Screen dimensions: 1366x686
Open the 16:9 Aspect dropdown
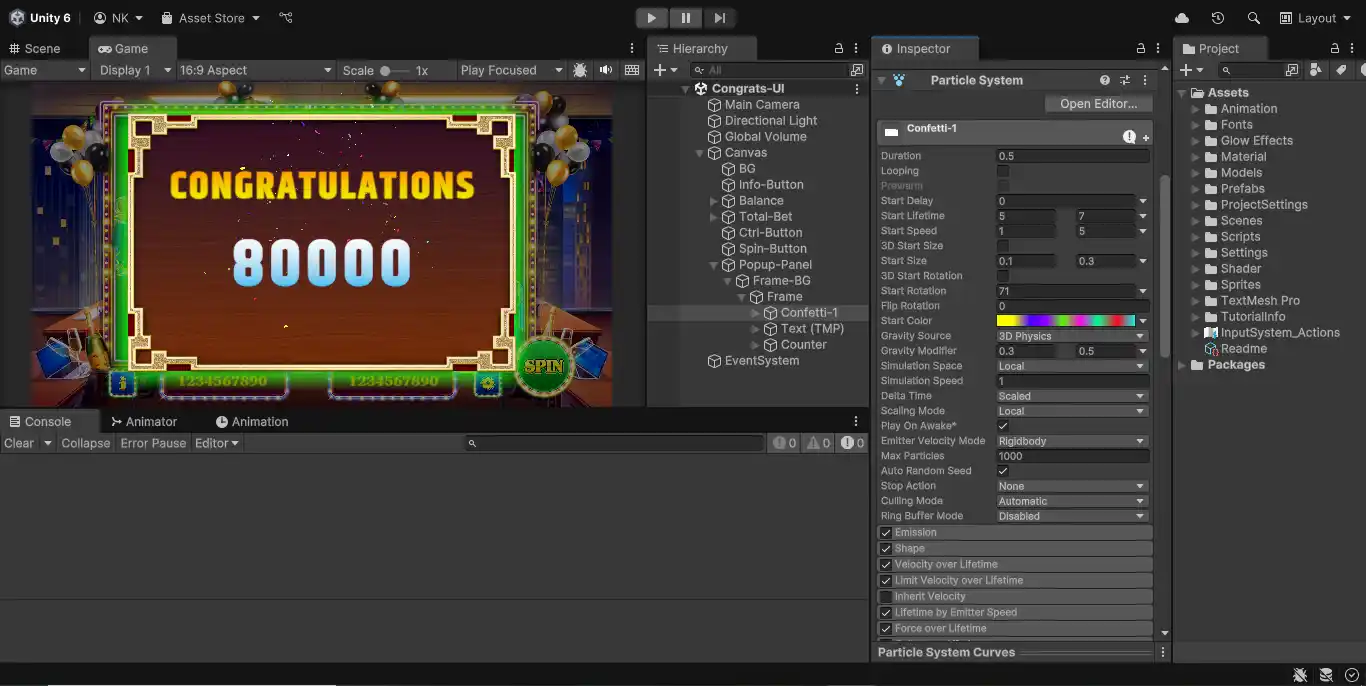(x=256, y=70)
